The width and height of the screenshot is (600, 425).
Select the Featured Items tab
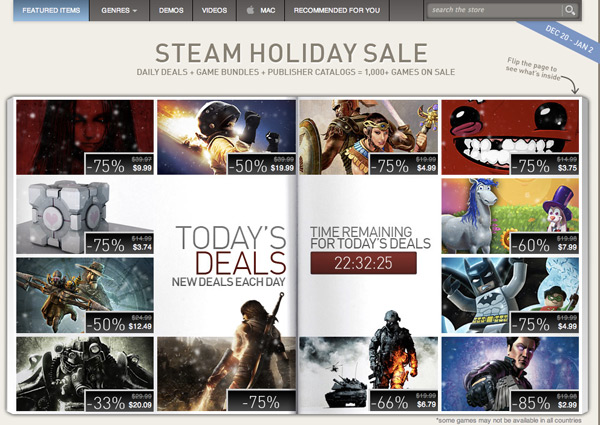coord(51,10)
